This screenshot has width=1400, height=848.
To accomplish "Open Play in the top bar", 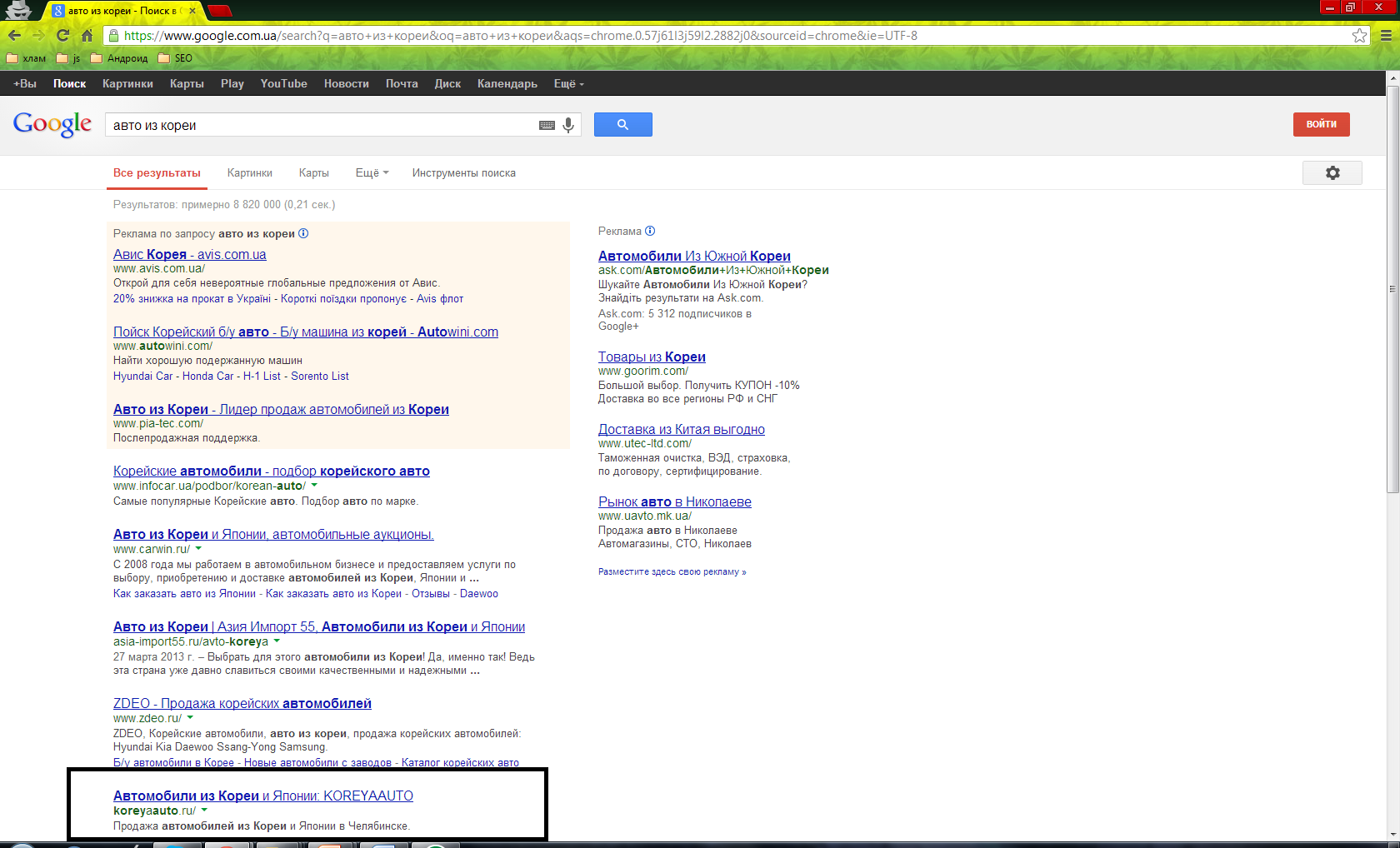I will [x=232, y=83].
